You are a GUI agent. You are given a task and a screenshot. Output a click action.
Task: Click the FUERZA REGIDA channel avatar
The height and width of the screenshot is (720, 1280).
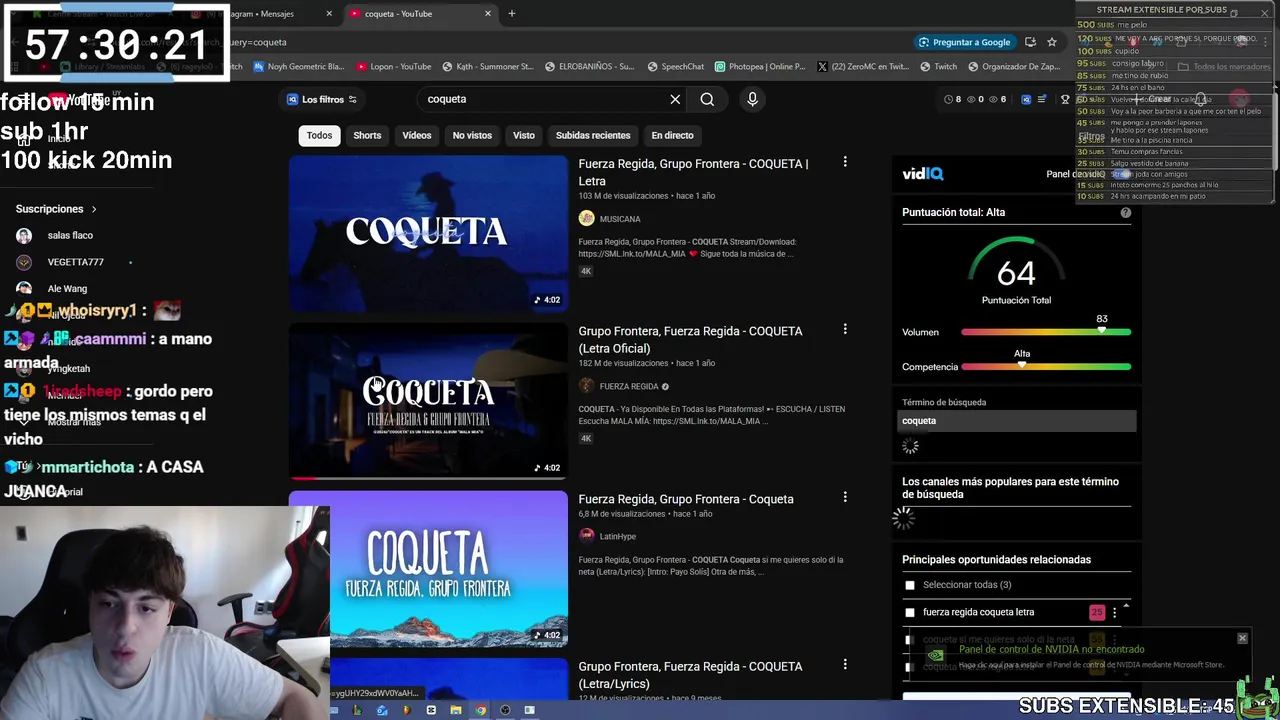[x=586, y=386]
